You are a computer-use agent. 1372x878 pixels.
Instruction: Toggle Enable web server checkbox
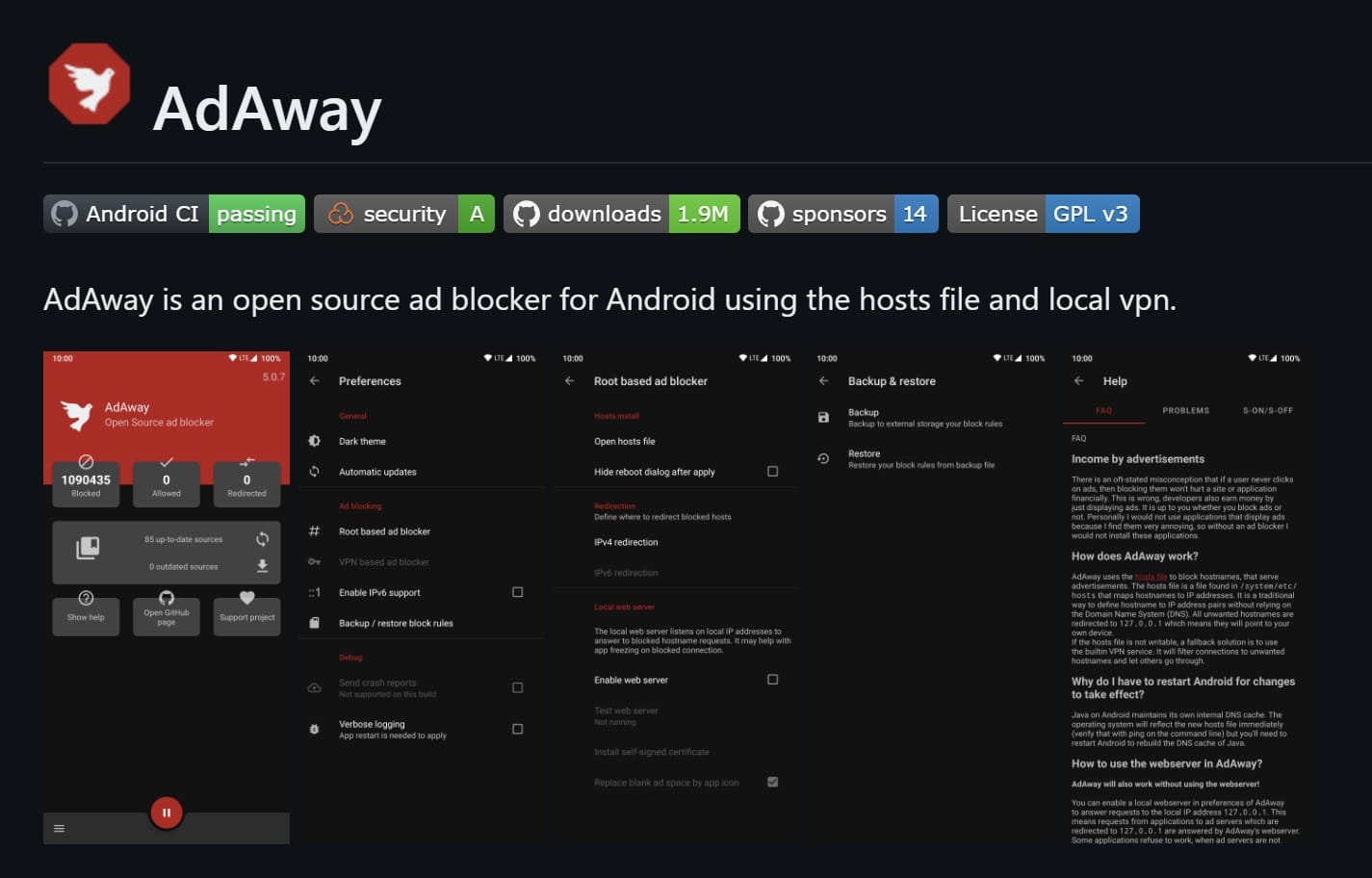pos(772,680)
